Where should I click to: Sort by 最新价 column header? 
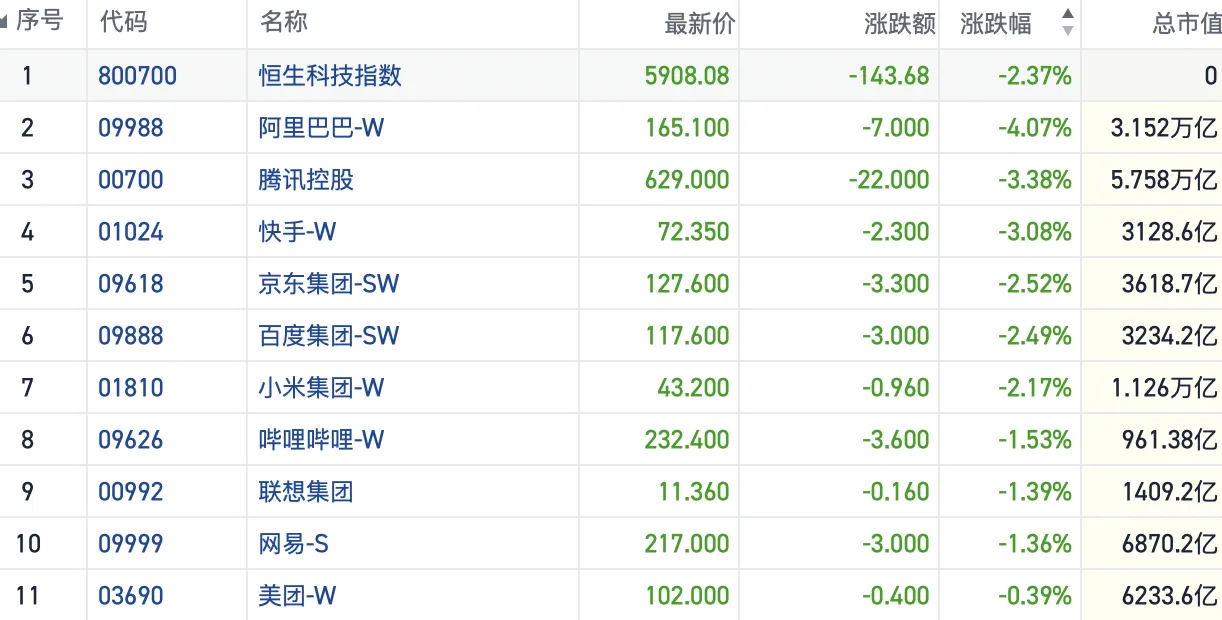[x=699, y=24]
